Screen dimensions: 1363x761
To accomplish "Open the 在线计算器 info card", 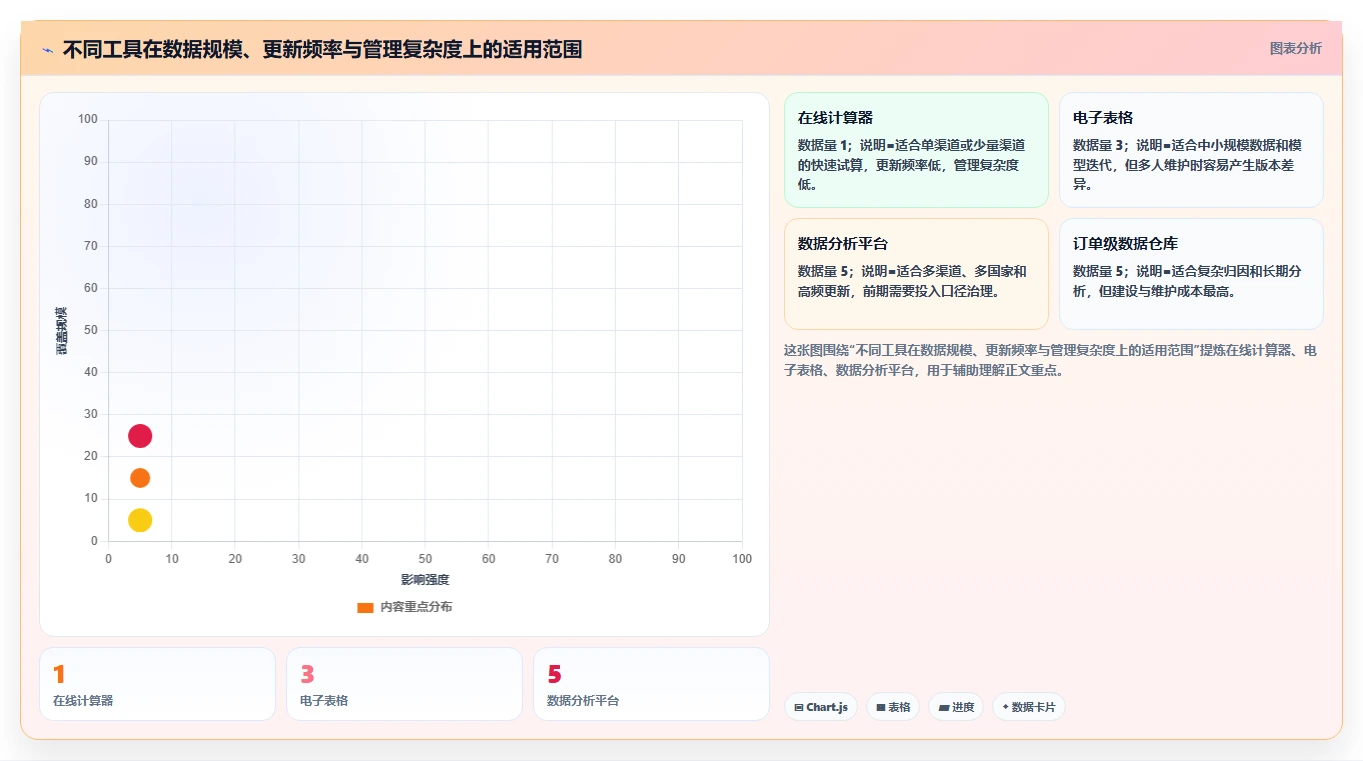I will coord(916,150).
